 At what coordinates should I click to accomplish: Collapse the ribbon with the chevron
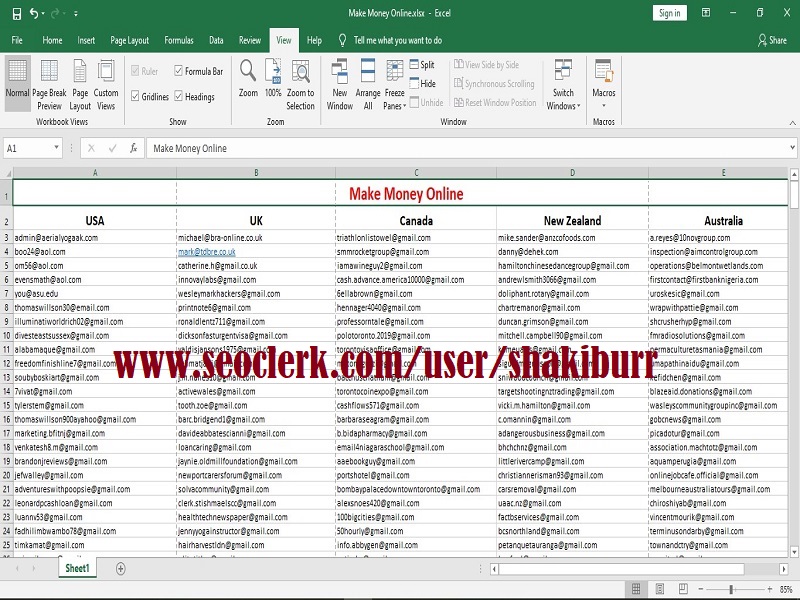point(792,123)
